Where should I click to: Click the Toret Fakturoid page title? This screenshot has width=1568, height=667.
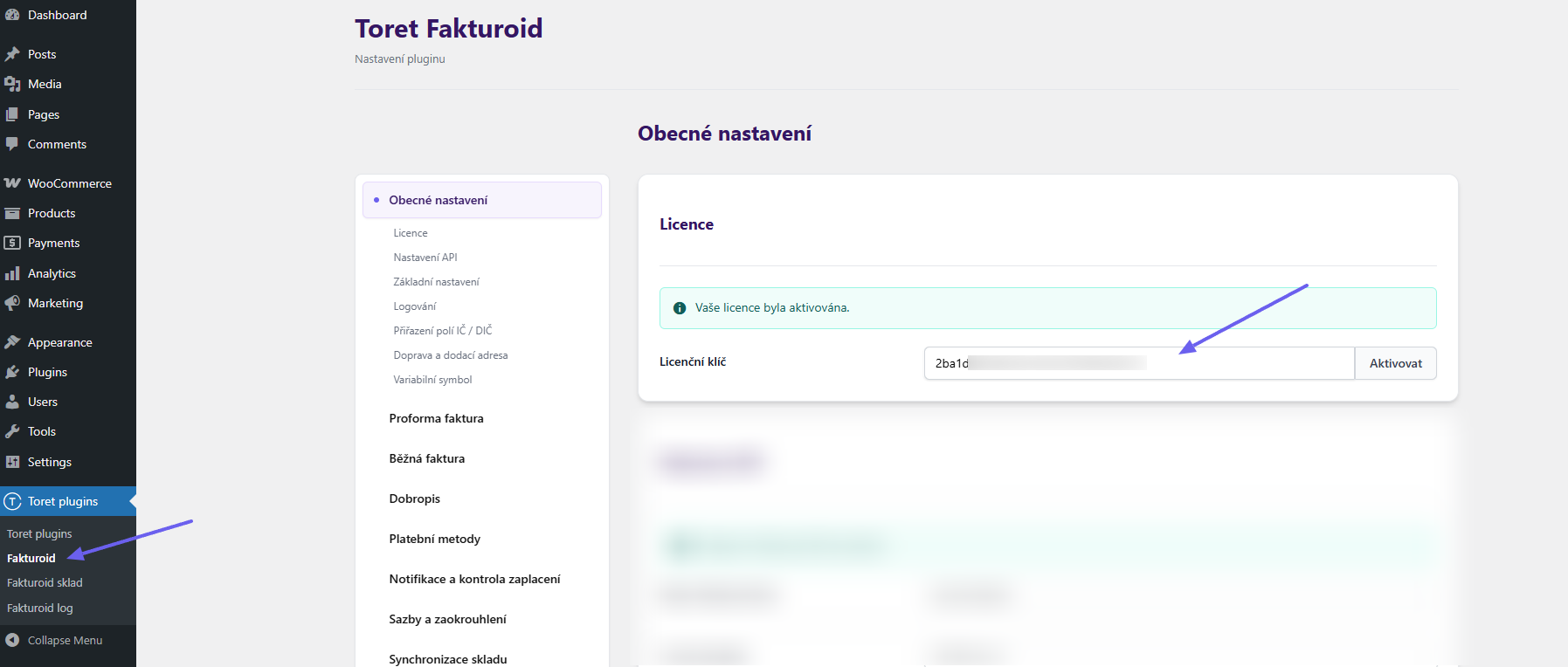(448, 29)
